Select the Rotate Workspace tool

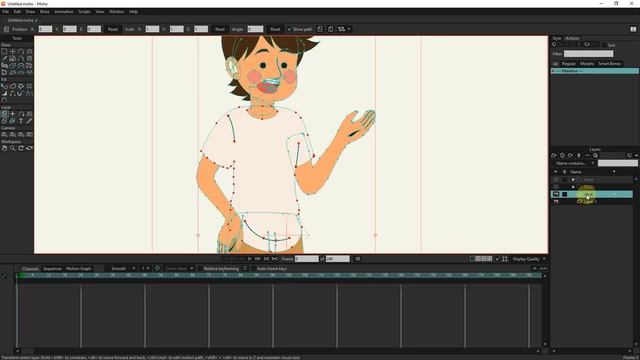pyautogui.click(x=21, y=148)
